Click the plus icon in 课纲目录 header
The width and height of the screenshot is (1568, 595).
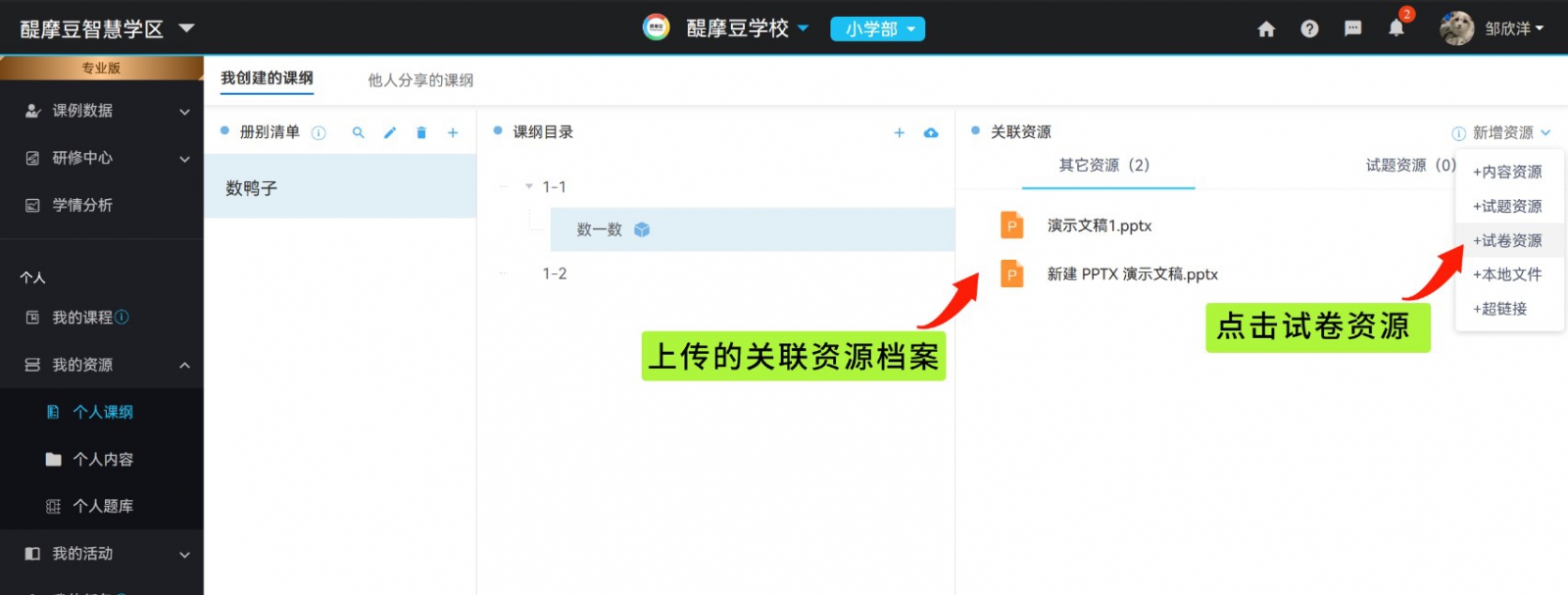[x=899, y=133]
